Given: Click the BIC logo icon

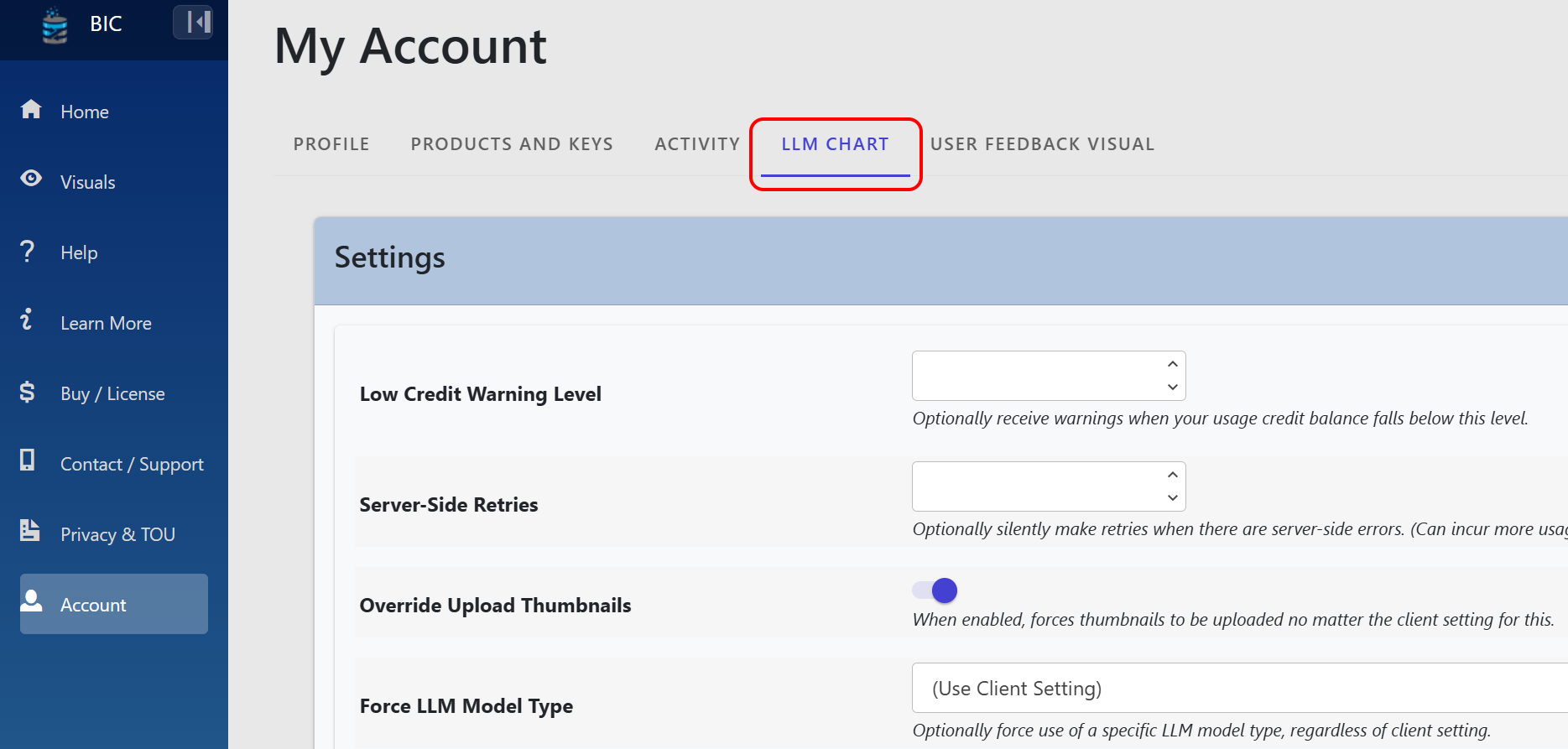Looking at the screenshot, I should [55, 25].
